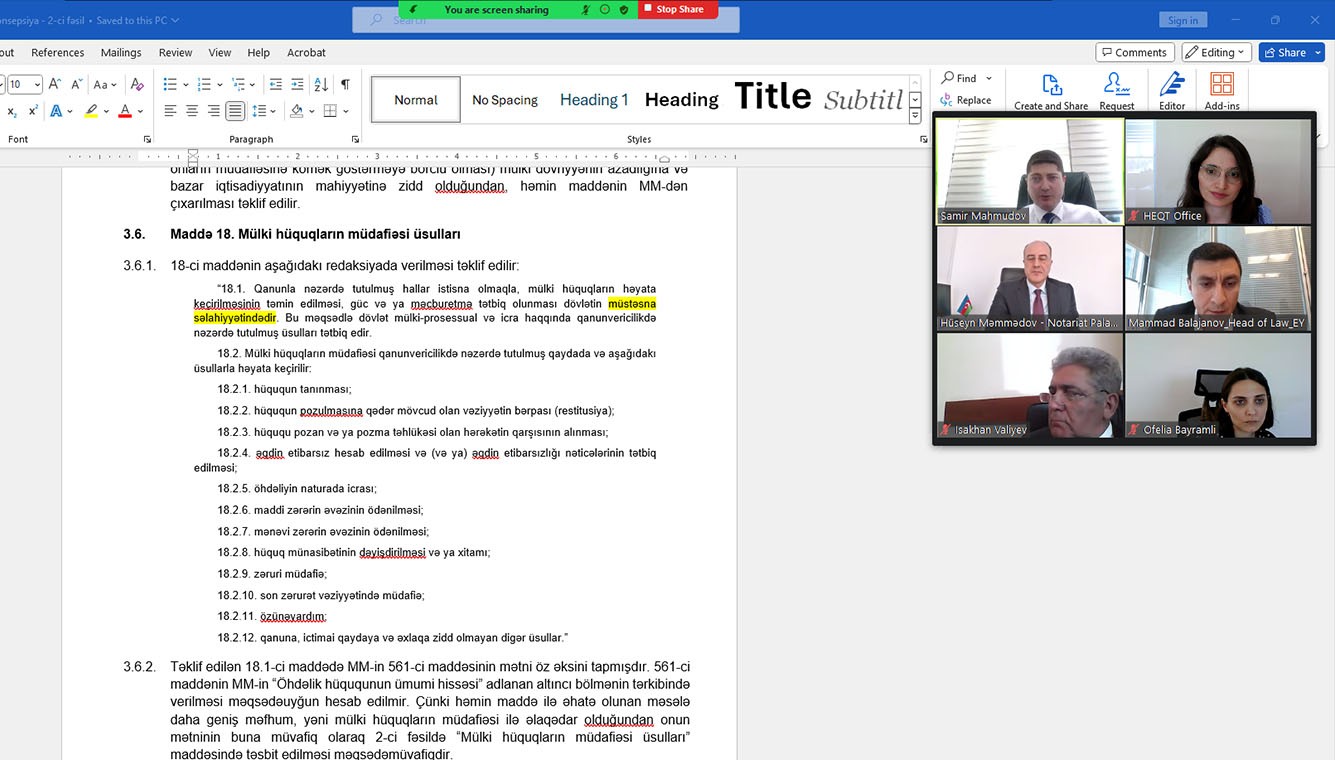Clear all formatting with eraser A icon

137,85
